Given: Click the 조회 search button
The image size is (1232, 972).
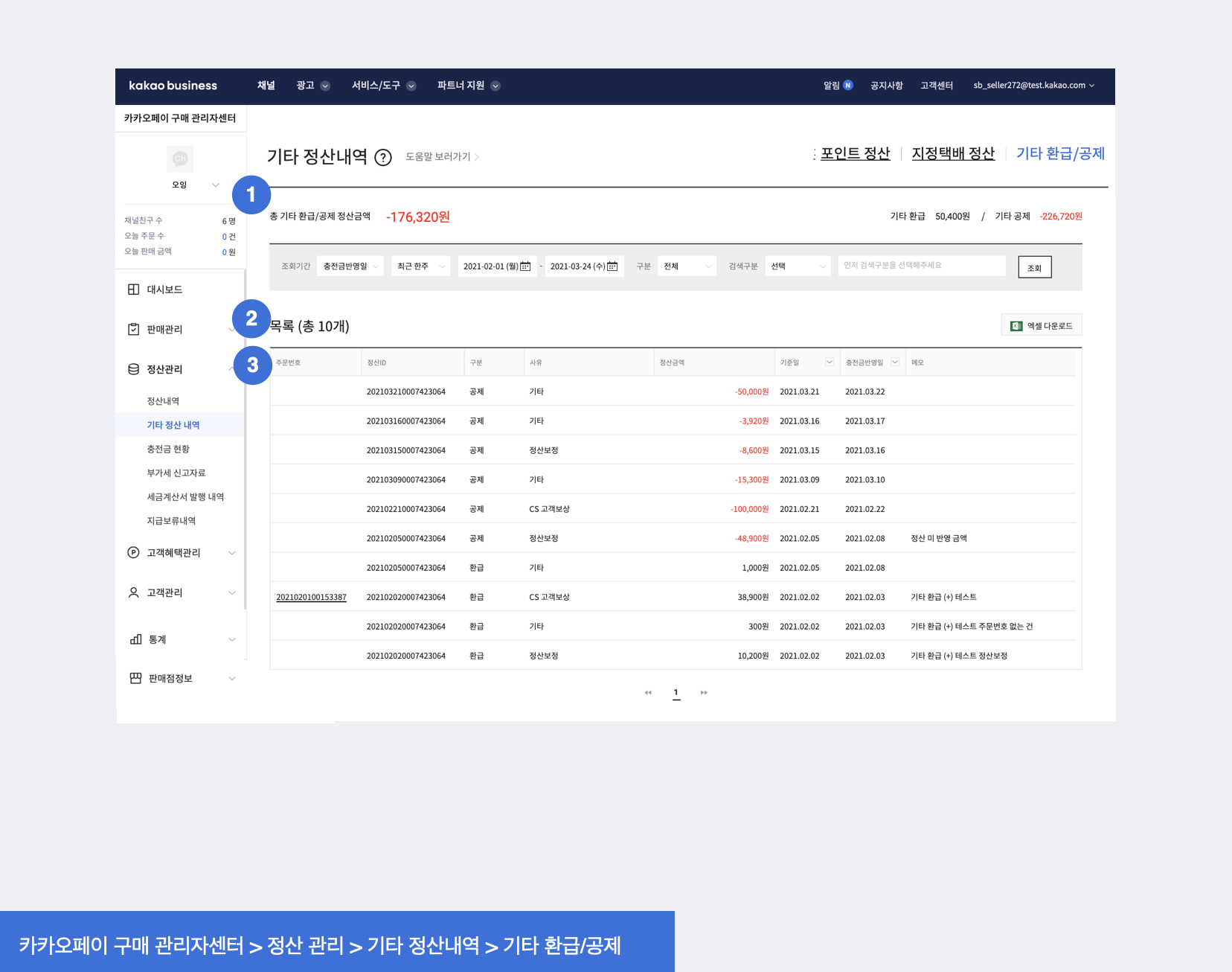Looking at the screenshot, I should pyautogui.click(x=1035, y=267).
